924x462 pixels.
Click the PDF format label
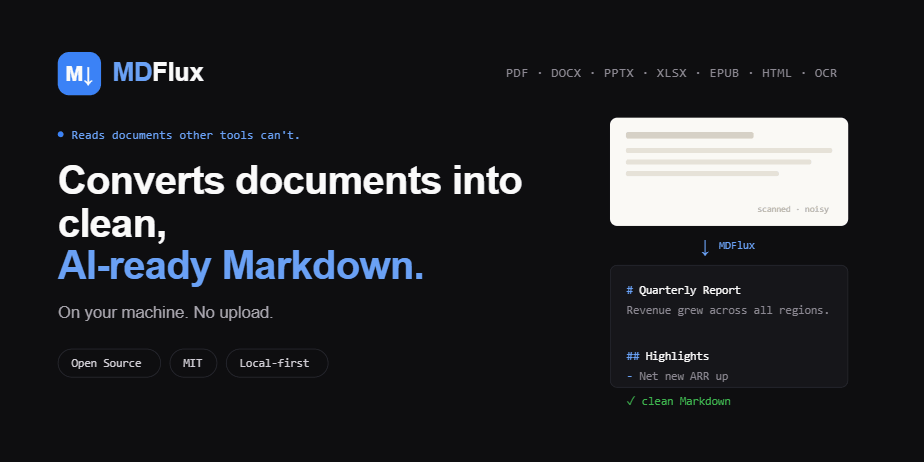(517, 74)
